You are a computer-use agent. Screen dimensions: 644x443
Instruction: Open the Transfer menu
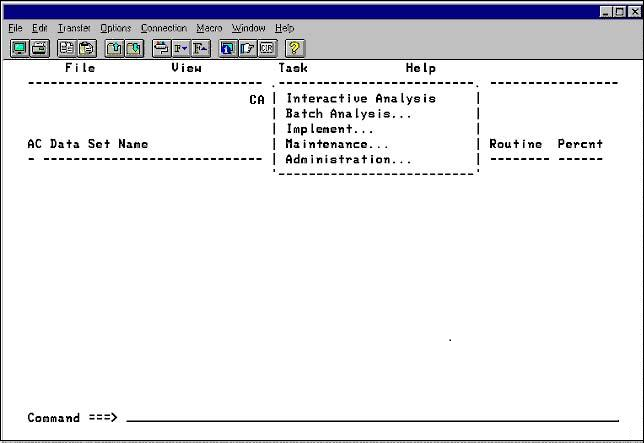(74, 28)
